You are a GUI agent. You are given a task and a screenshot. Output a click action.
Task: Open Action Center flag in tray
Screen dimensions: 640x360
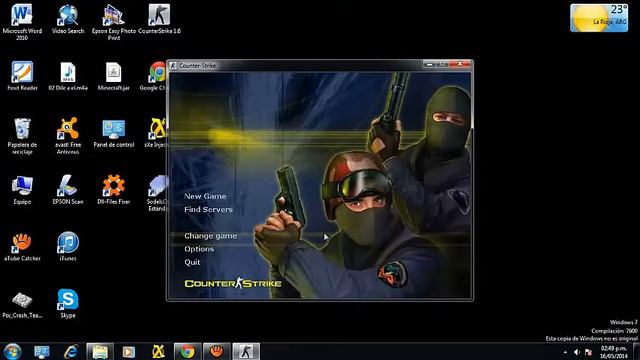(588, 352)
